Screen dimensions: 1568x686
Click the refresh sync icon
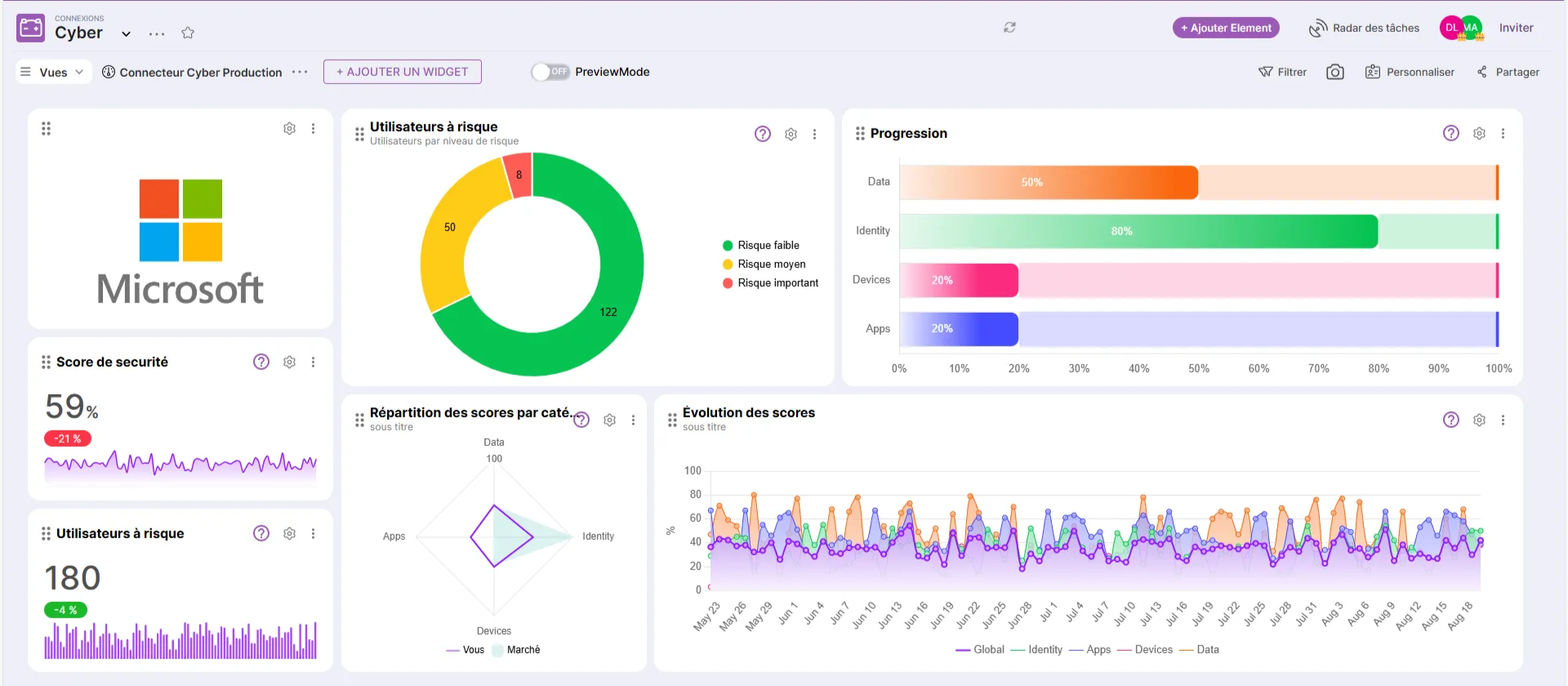pyautogui.click(x=1009, y=28)
